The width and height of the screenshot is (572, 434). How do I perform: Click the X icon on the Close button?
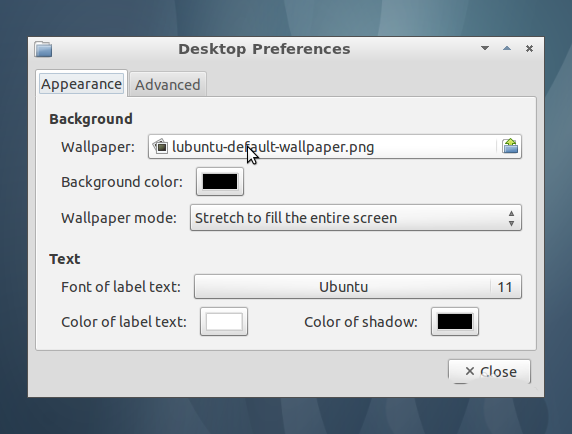[x=469, y=371]
